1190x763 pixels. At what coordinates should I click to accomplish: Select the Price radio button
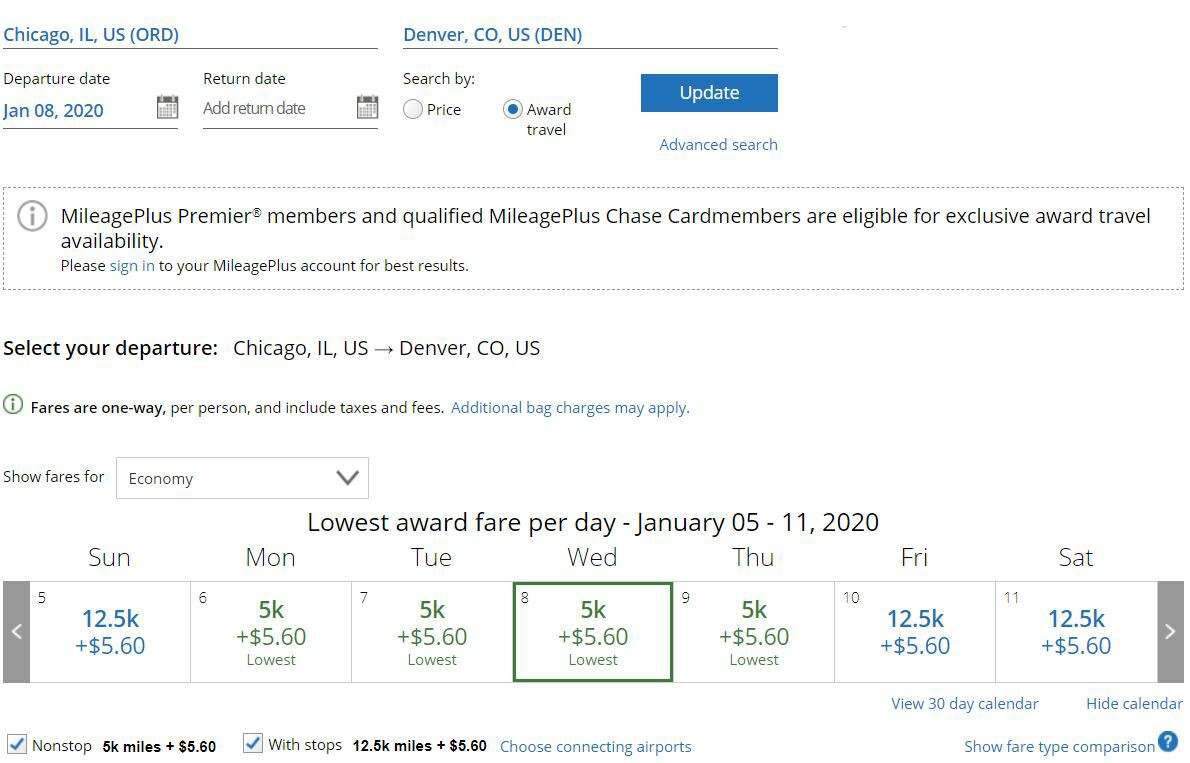pyautogui.click(x=413, y=109)
